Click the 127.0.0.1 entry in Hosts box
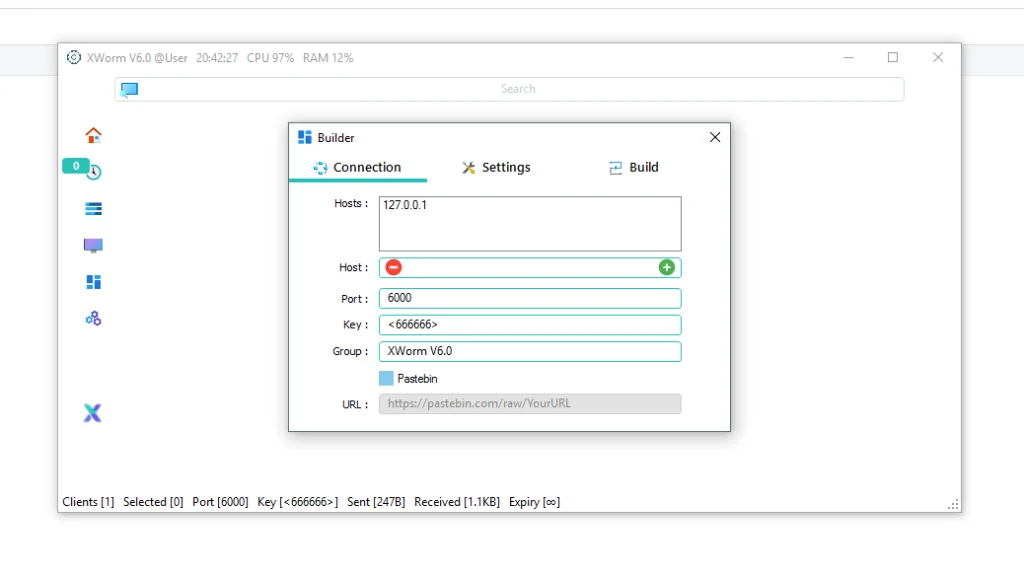 [404, 205]
